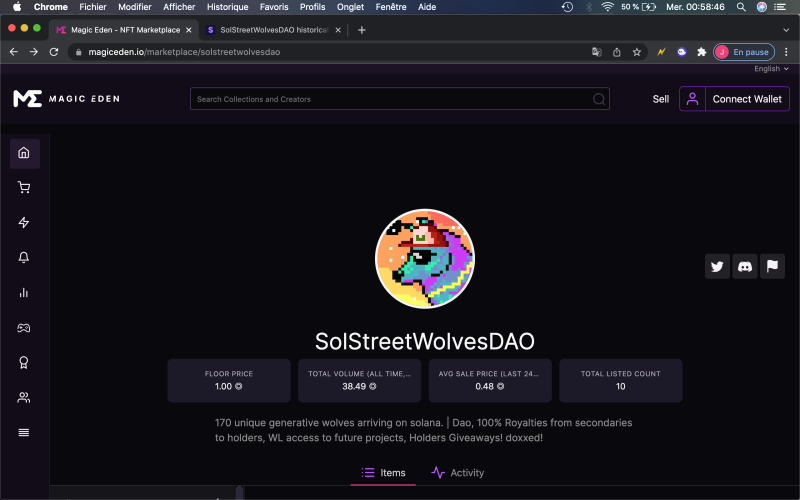Click the Total Volume stat card

click(x=360, y=381)
